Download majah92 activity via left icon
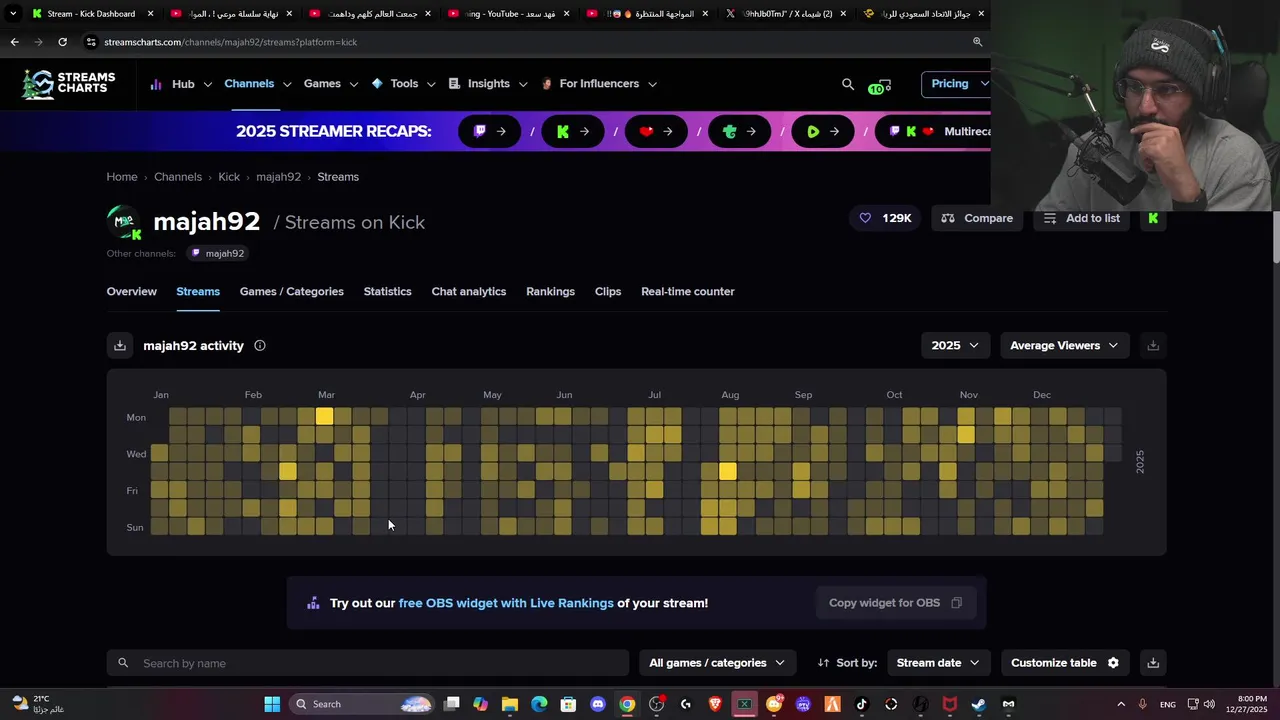This screenshot has width=1280, height=720. click(120, 345)
